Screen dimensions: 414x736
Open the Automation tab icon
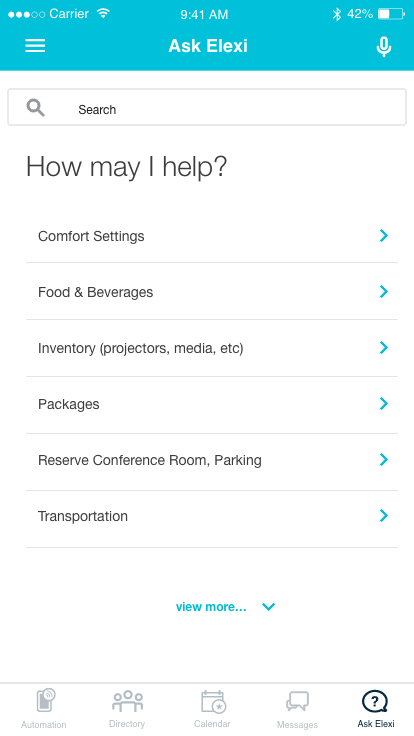46,701
